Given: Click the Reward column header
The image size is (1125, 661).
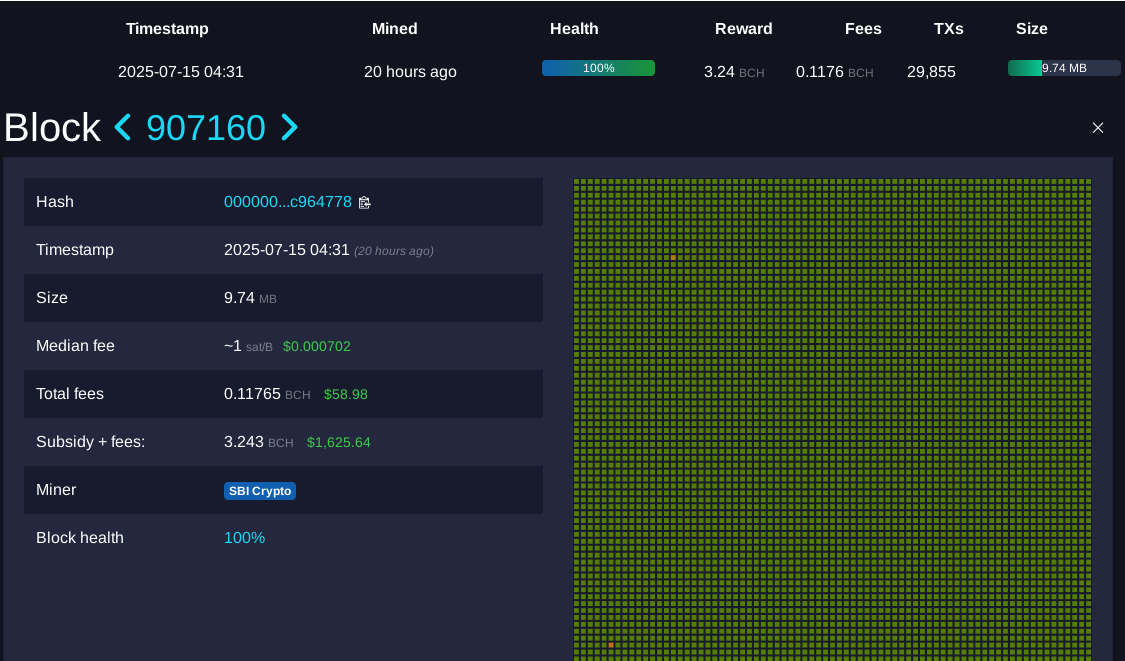Looking at the screenshot, I should click(x=743, y=29).
